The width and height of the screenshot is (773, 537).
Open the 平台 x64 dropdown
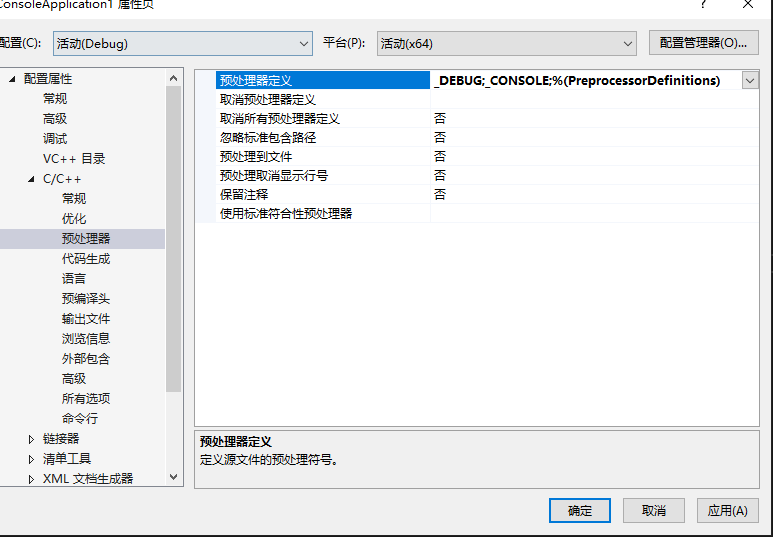coord(506,43)
